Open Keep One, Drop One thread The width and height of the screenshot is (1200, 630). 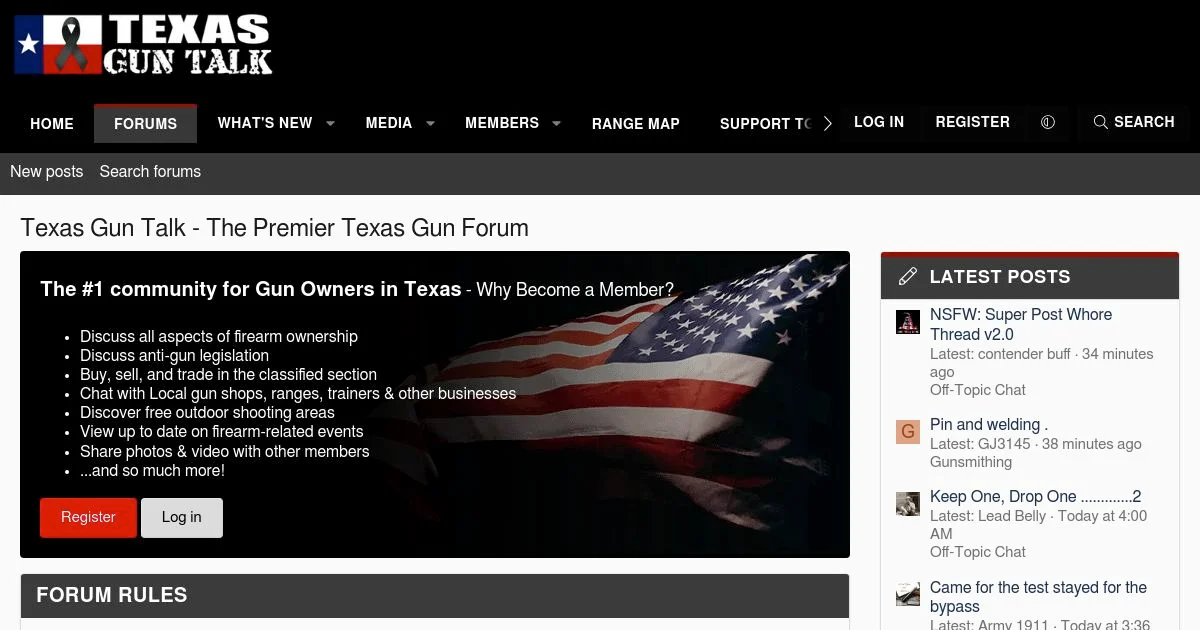tap(1036, 497)
